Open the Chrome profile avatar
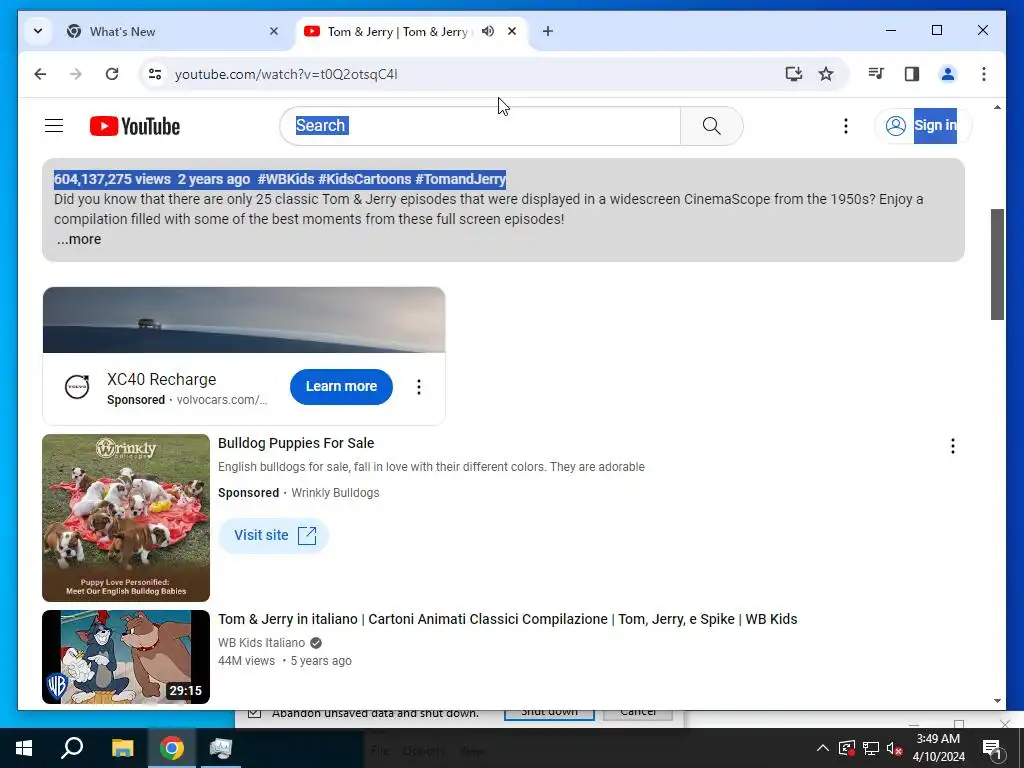The height and width of the screenshot is (768, 1024). pos(948,74)
